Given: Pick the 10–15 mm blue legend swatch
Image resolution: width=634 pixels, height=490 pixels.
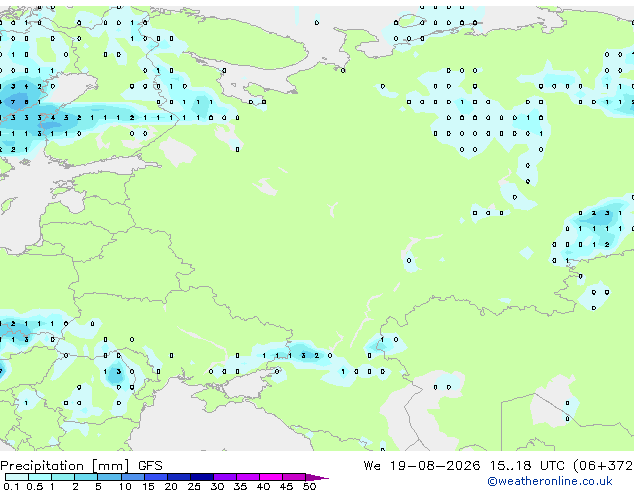Looking at the screenshot, I should click(x=132, y=477).
